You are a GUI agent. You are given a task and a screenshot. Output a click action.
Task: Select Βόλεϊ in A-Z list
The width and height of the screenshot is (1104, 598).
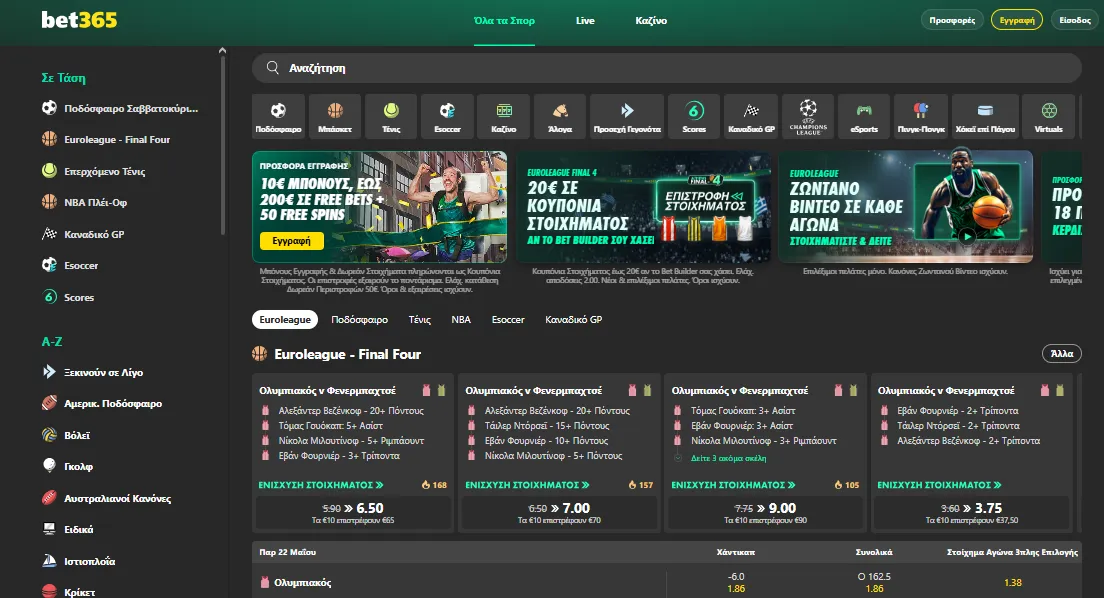pyautogui.click(x=65, y=435)
